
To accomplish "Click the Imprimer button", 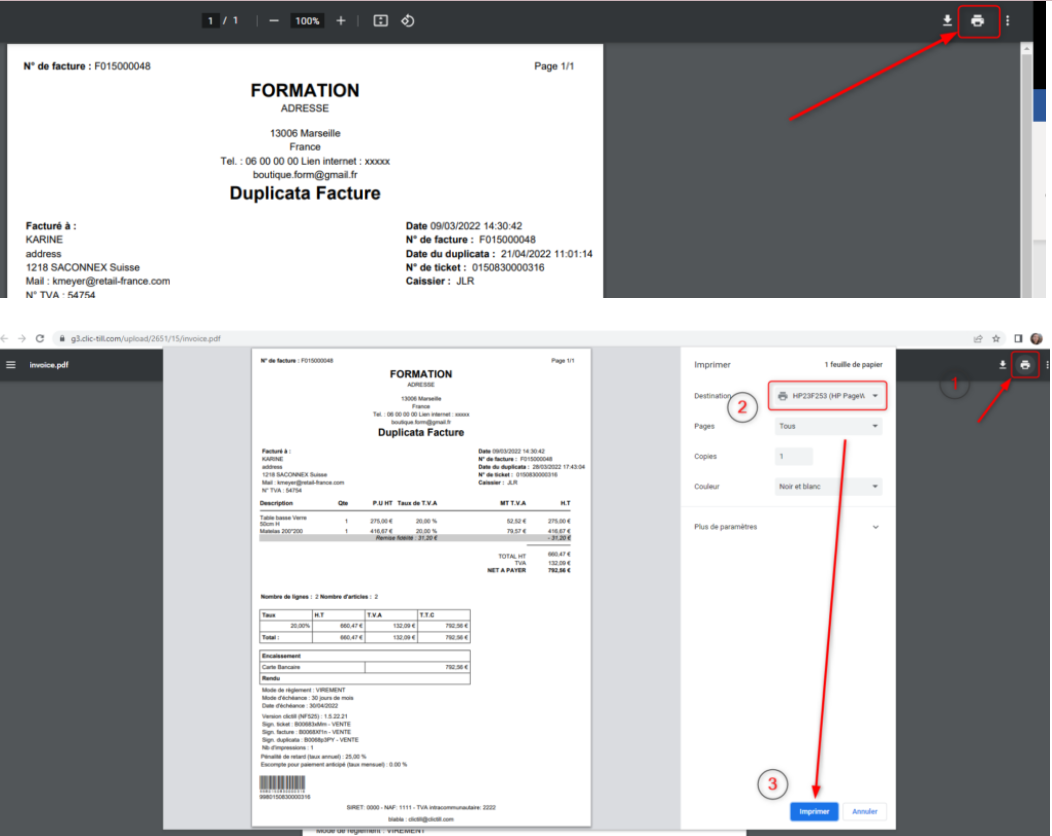I will (x=814, y=811).
